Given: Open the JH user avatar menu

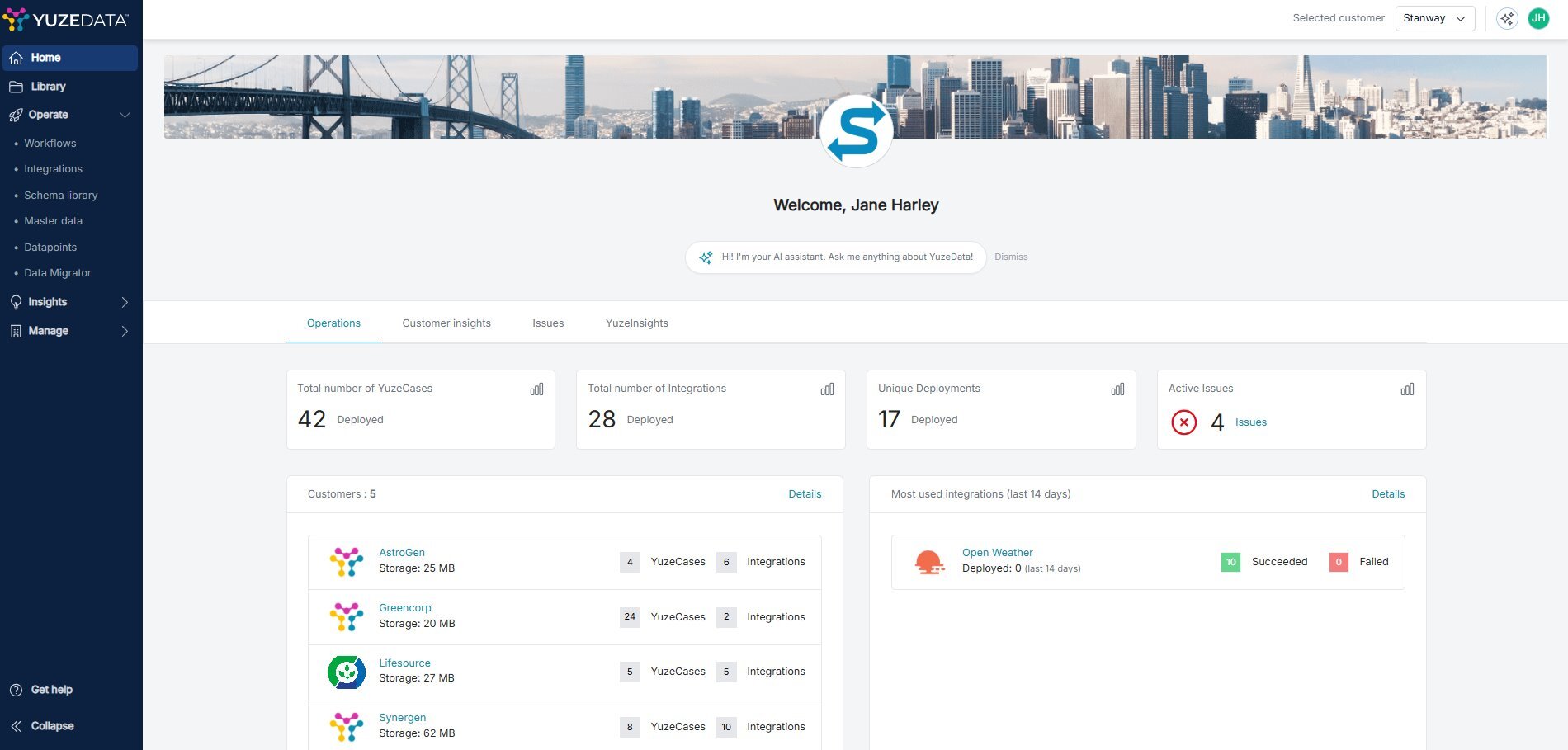Looking at the screenshot, I should [1538, 18].
